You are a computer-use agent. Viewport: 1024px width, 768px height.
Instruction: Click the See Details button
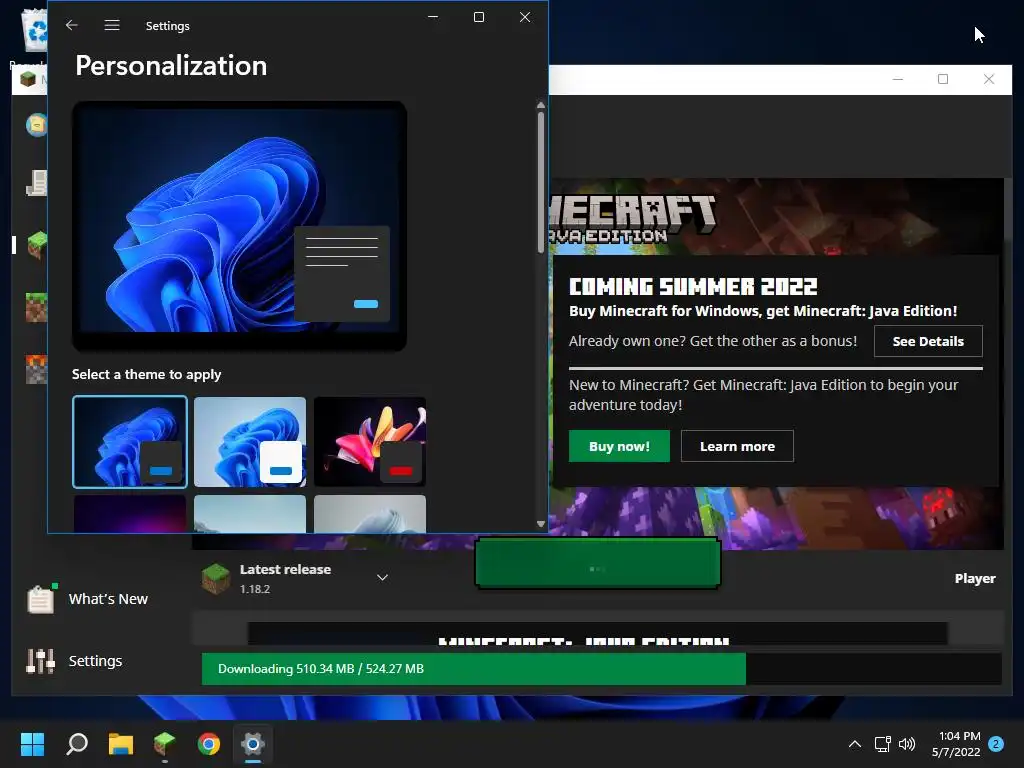point(928,341)
